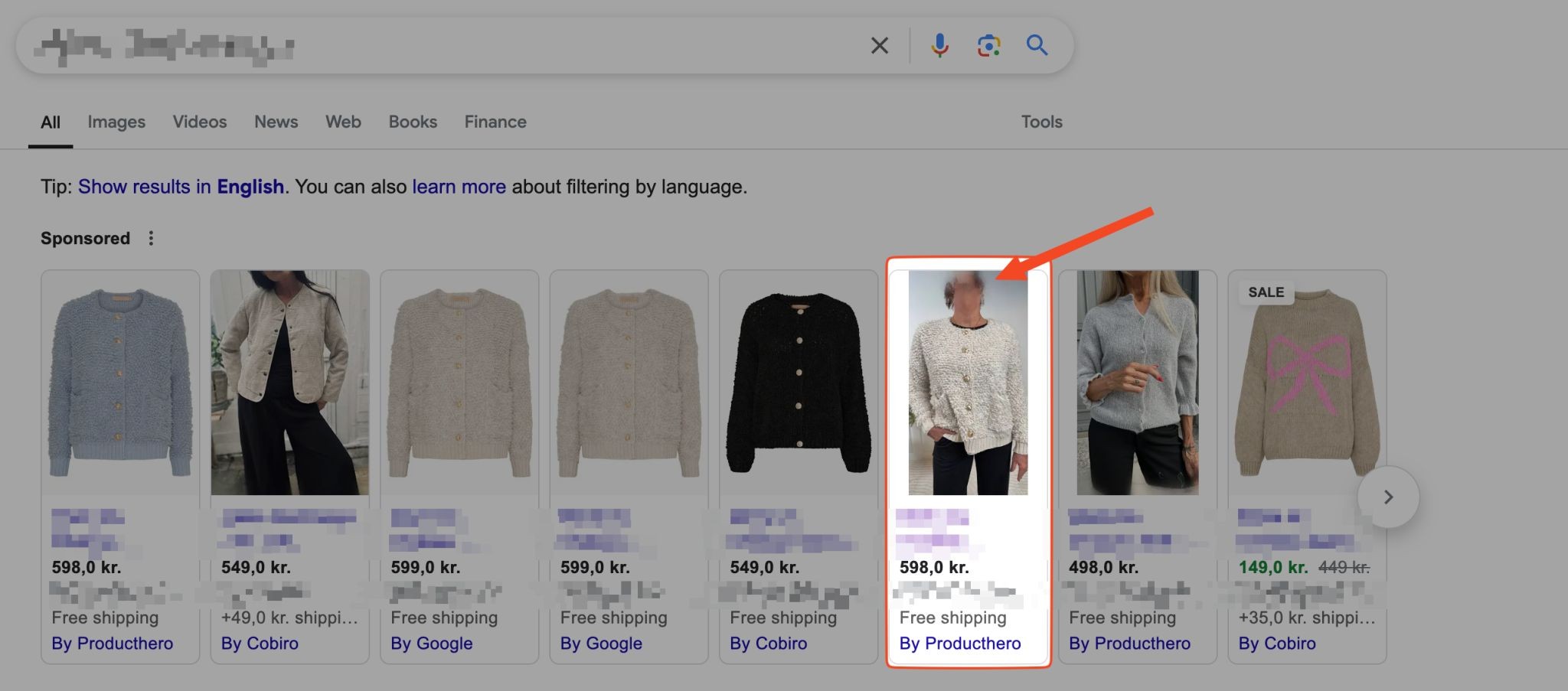Click the +35,0 kr. shipping text
Screen dimensions: 1568x691
[1307, 618]
